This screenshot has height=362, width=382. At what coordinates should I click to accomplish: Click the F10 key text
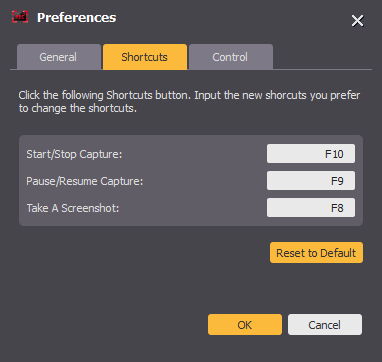[x=334, y=154]
